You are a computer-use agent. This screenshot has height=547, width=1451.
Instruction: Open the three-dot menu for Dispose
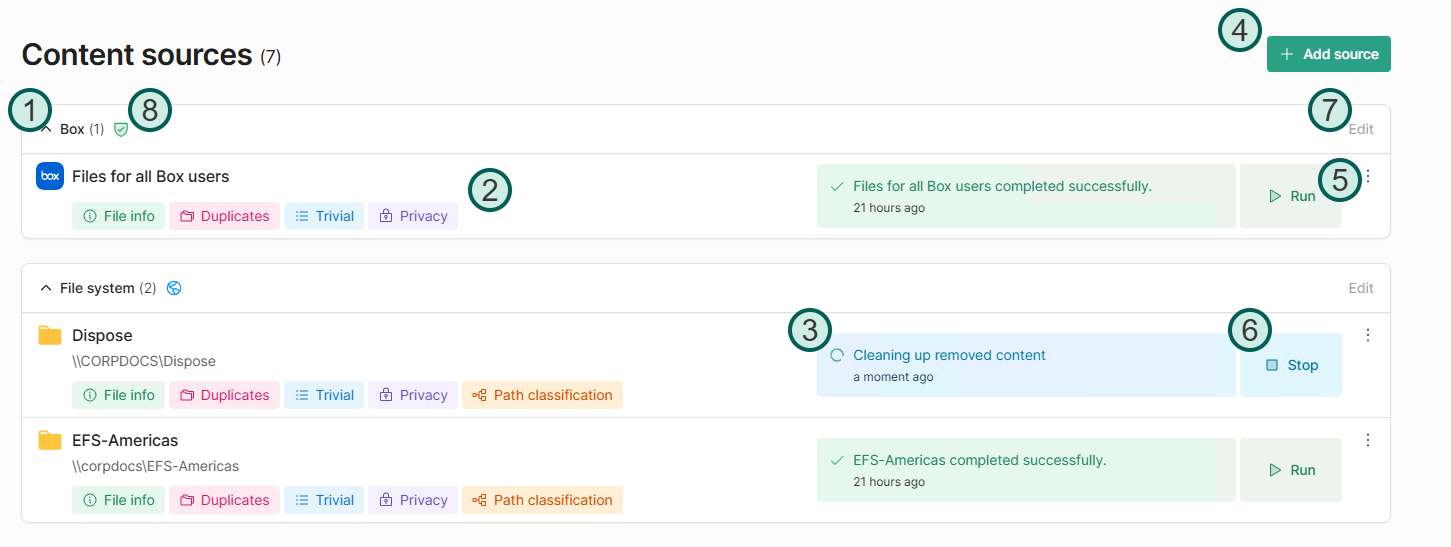tap(1368, 336)
